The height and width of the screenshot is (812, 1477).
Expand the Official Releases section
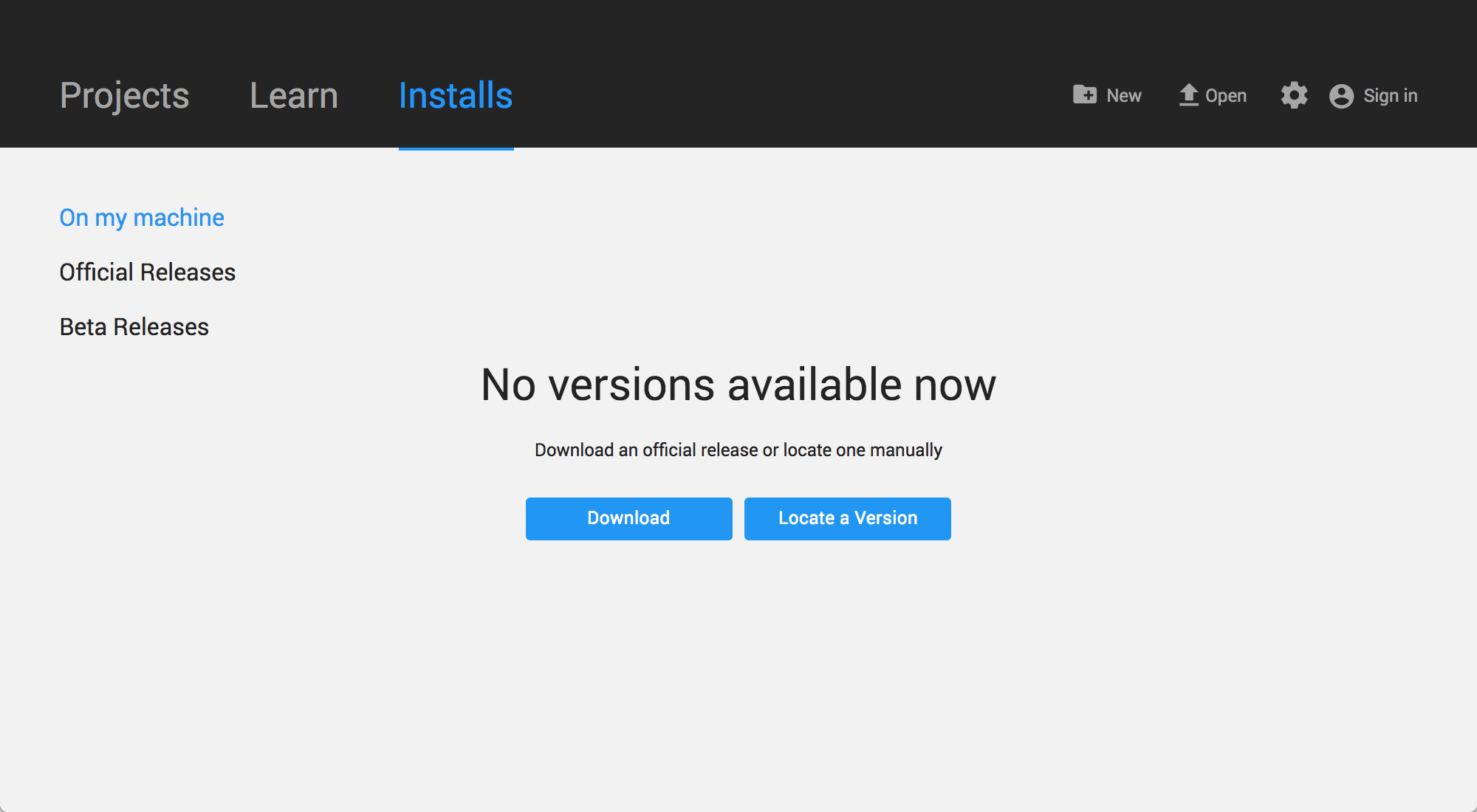click(x=147, y=270)
